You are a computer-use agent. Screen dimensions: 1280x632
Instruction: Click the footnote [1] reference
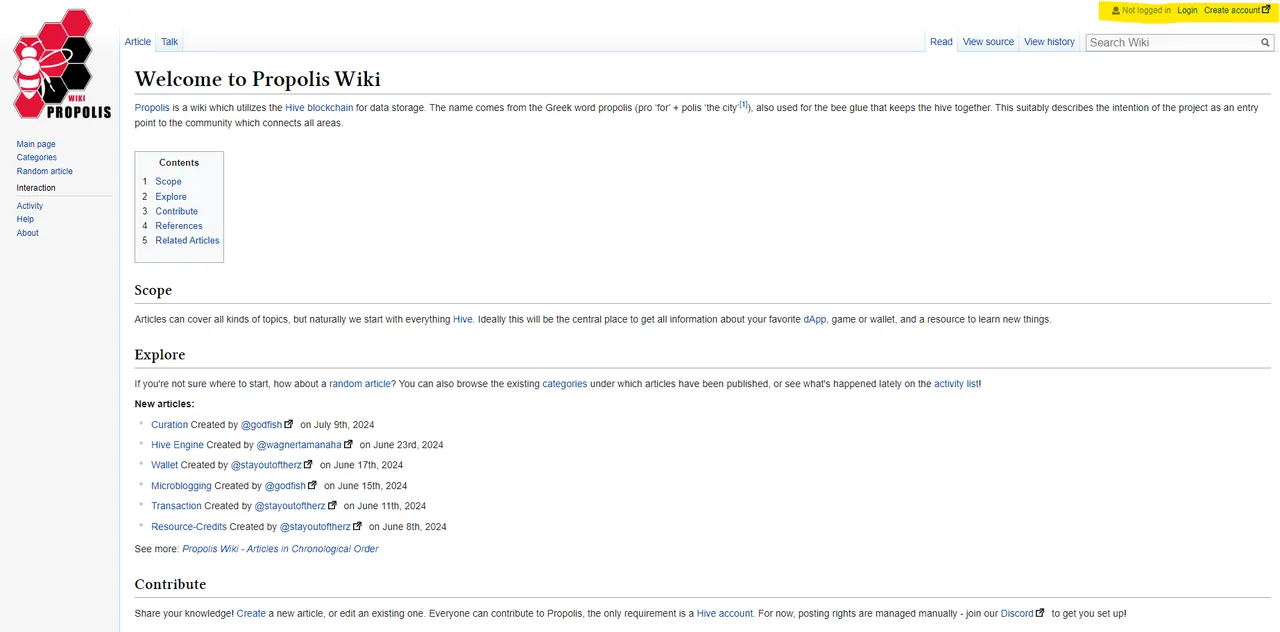(743, 105)
